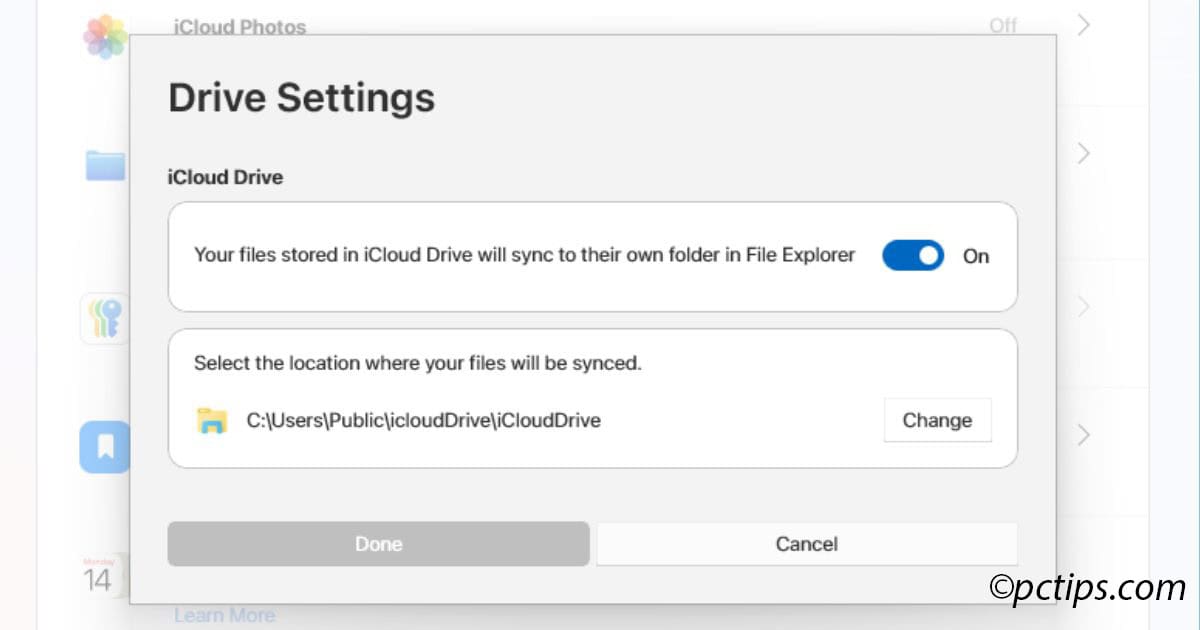Expand the Passwords row chevron in background
1200x630 pixels.
pyautogui.click(x=1083, y=307)
